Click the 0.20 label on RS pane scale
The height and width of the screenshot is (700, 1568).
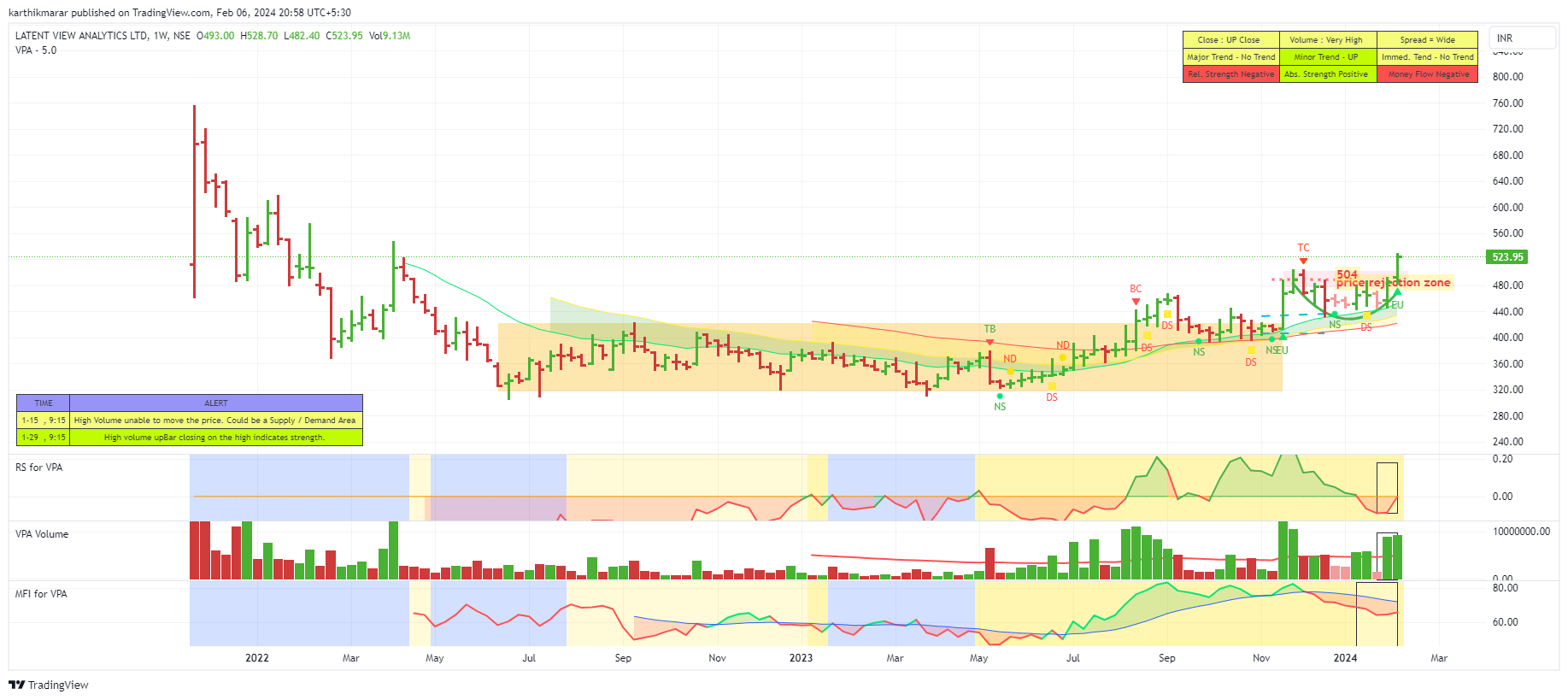[x=1502, y=459]
